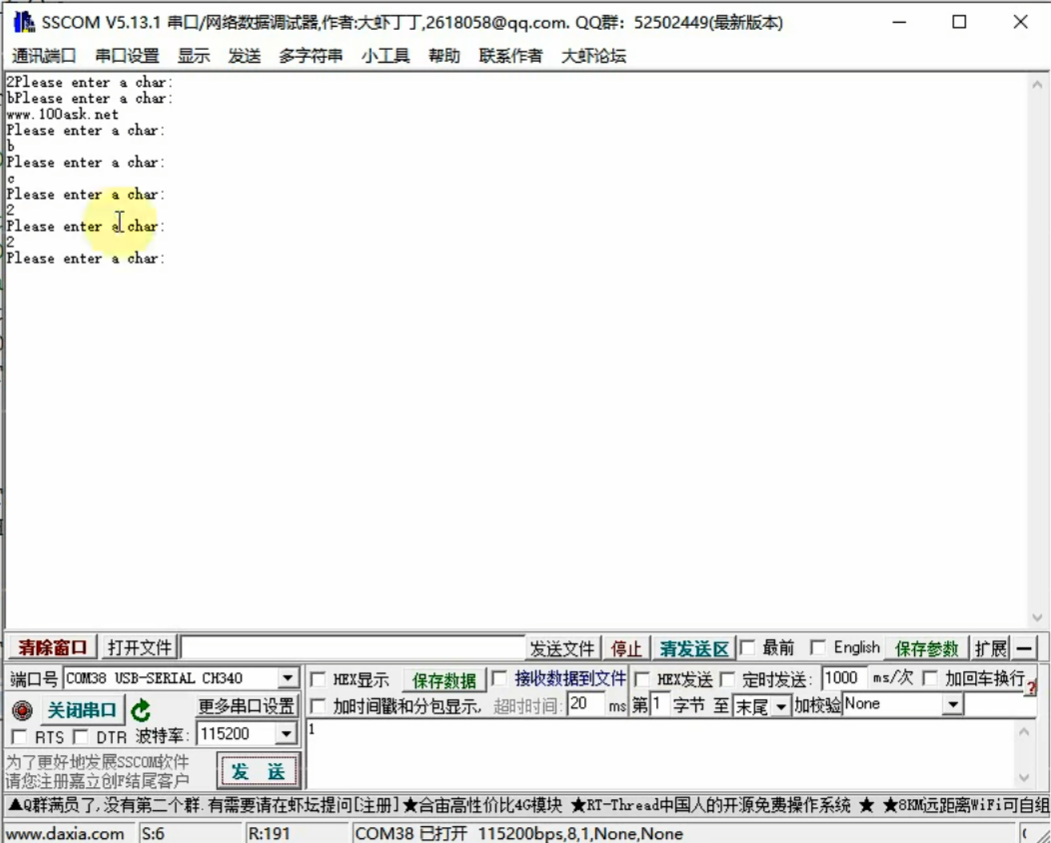
Task: Click the 清发送区 button
Action: (x=694, y=649)
